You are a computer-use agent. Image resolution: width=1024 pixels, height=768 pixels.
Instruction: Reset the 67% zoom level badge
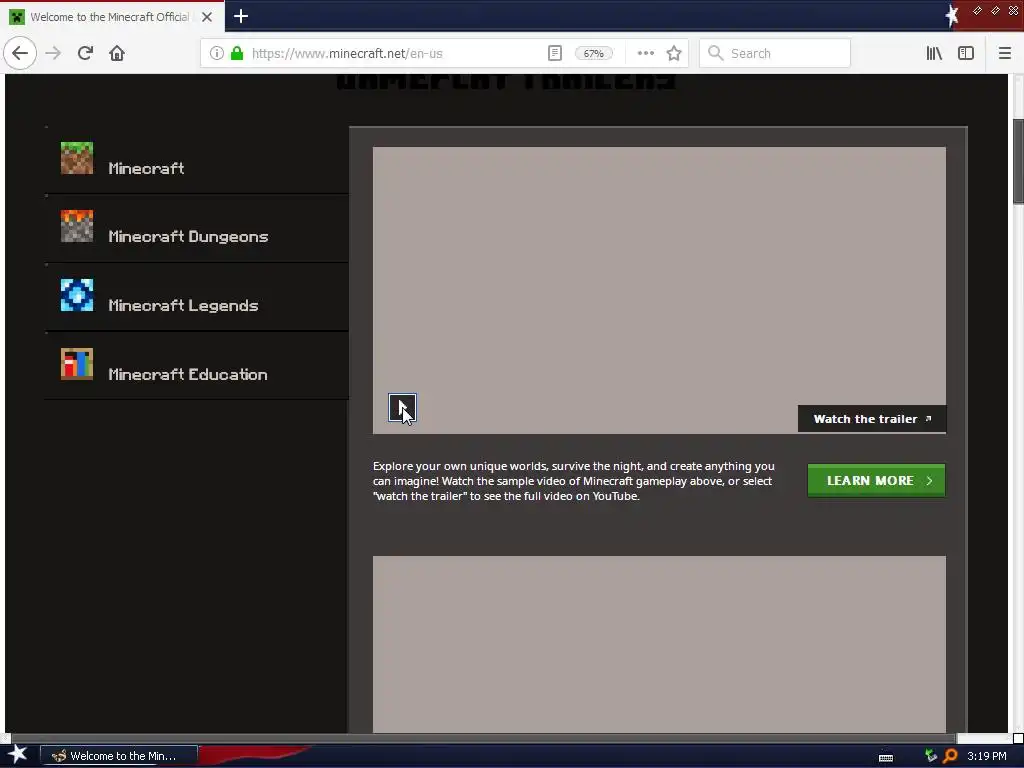(x=593, y=53)
